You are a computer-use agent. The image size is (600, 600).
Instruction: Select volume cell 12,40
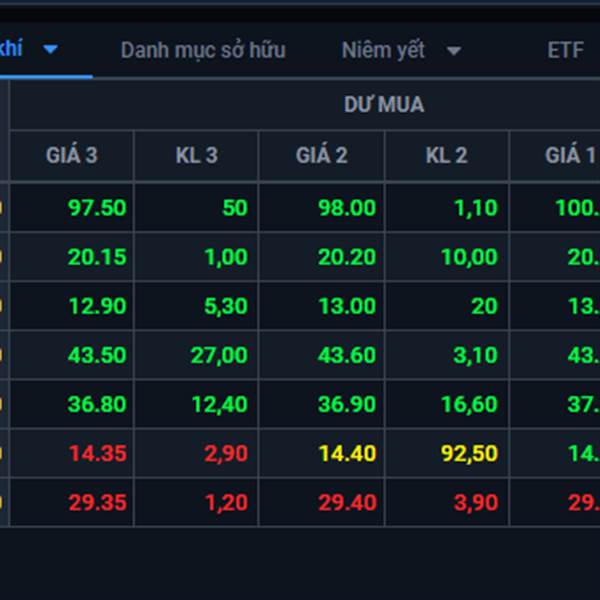[197, 404]
